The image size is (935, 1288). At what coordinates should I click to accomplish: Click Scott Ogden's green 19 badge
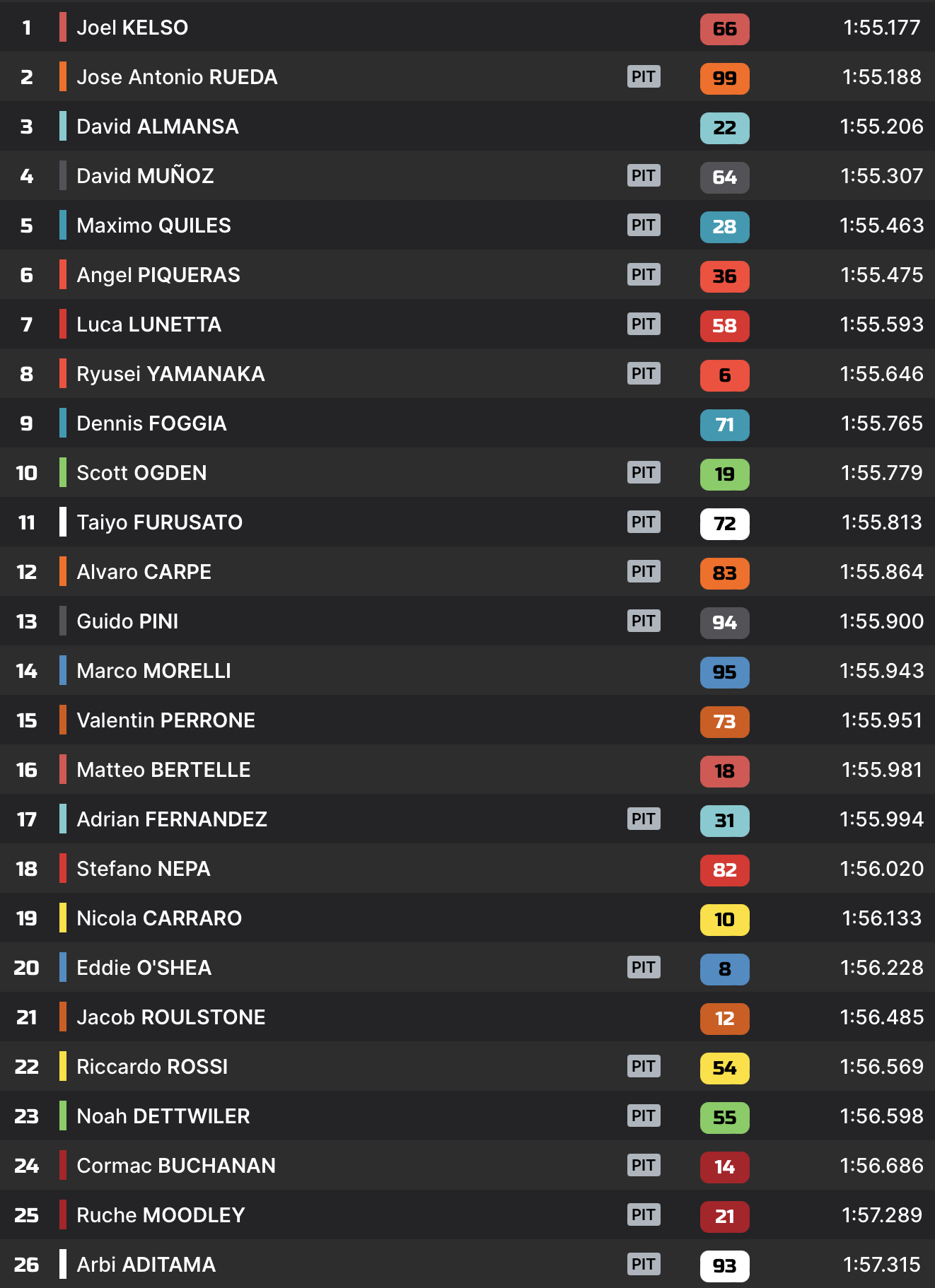pos(724,474)
